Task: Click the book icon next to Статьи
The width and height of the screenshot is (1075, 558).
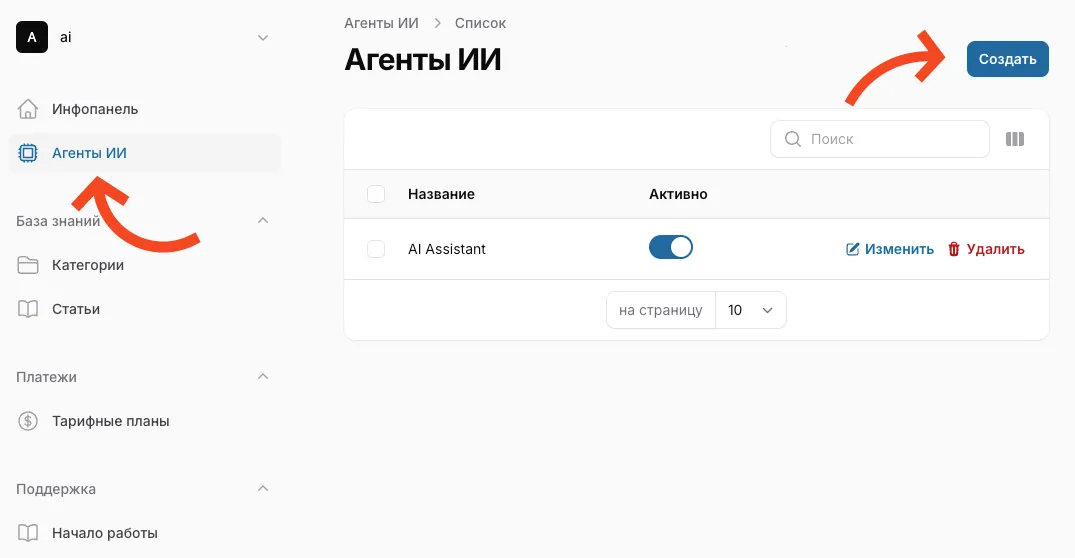Action: pos(28,309)
